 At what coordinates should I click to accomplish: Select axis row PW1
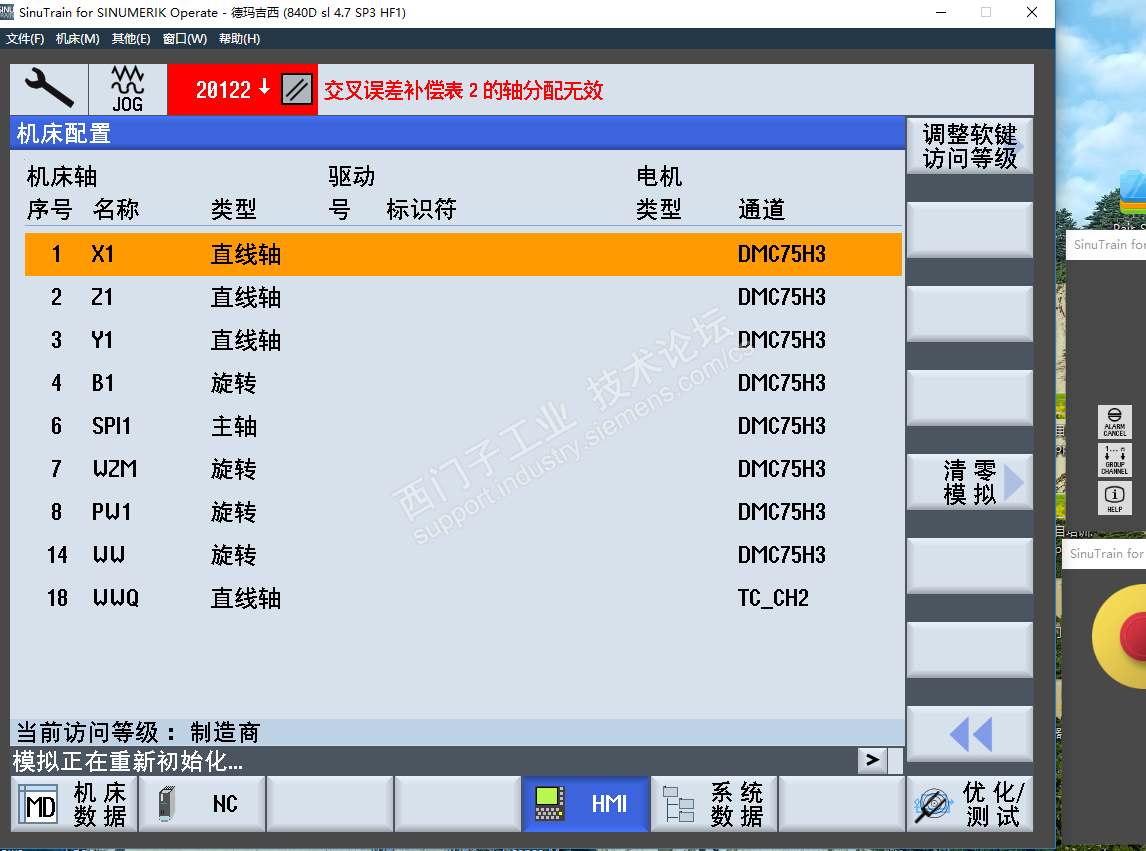pyautogui.click(x=463, y=512)
